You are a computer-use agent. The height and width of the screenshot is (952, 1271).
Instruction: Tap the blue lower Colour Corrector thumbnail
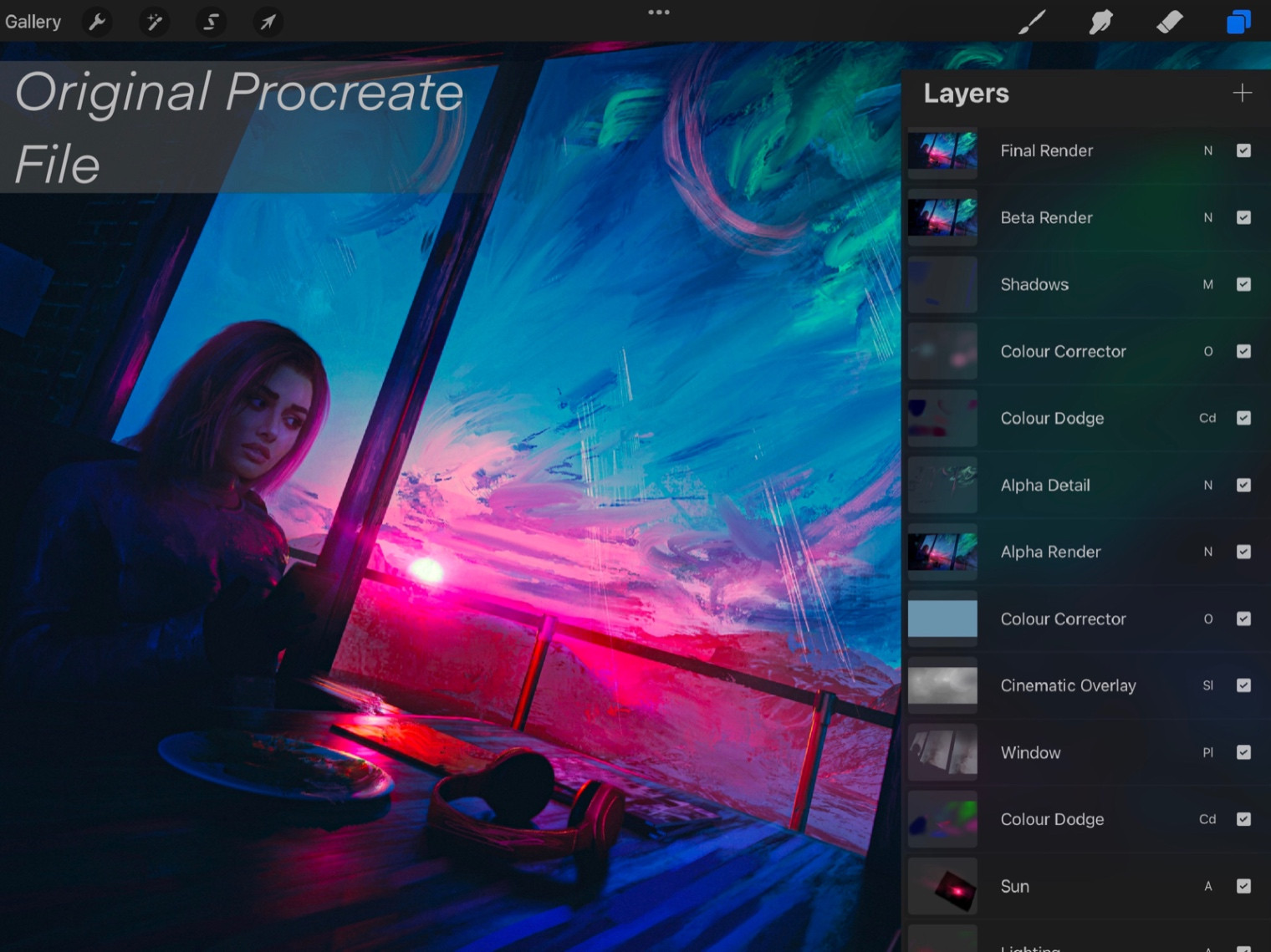coord(942,619)
